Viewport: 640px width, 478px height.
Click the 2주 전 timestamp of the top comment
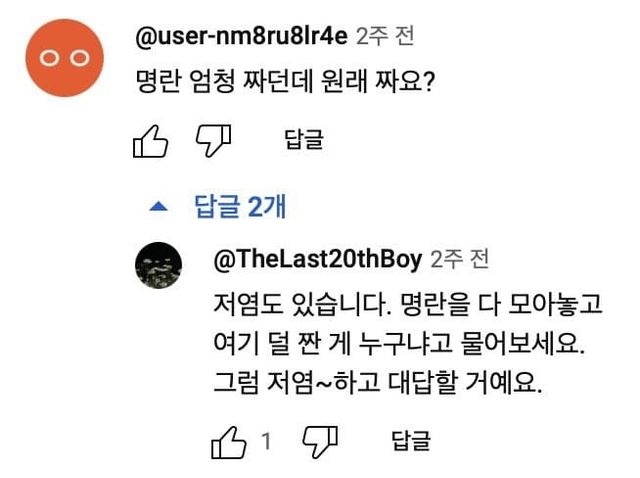tap(385, 37)
